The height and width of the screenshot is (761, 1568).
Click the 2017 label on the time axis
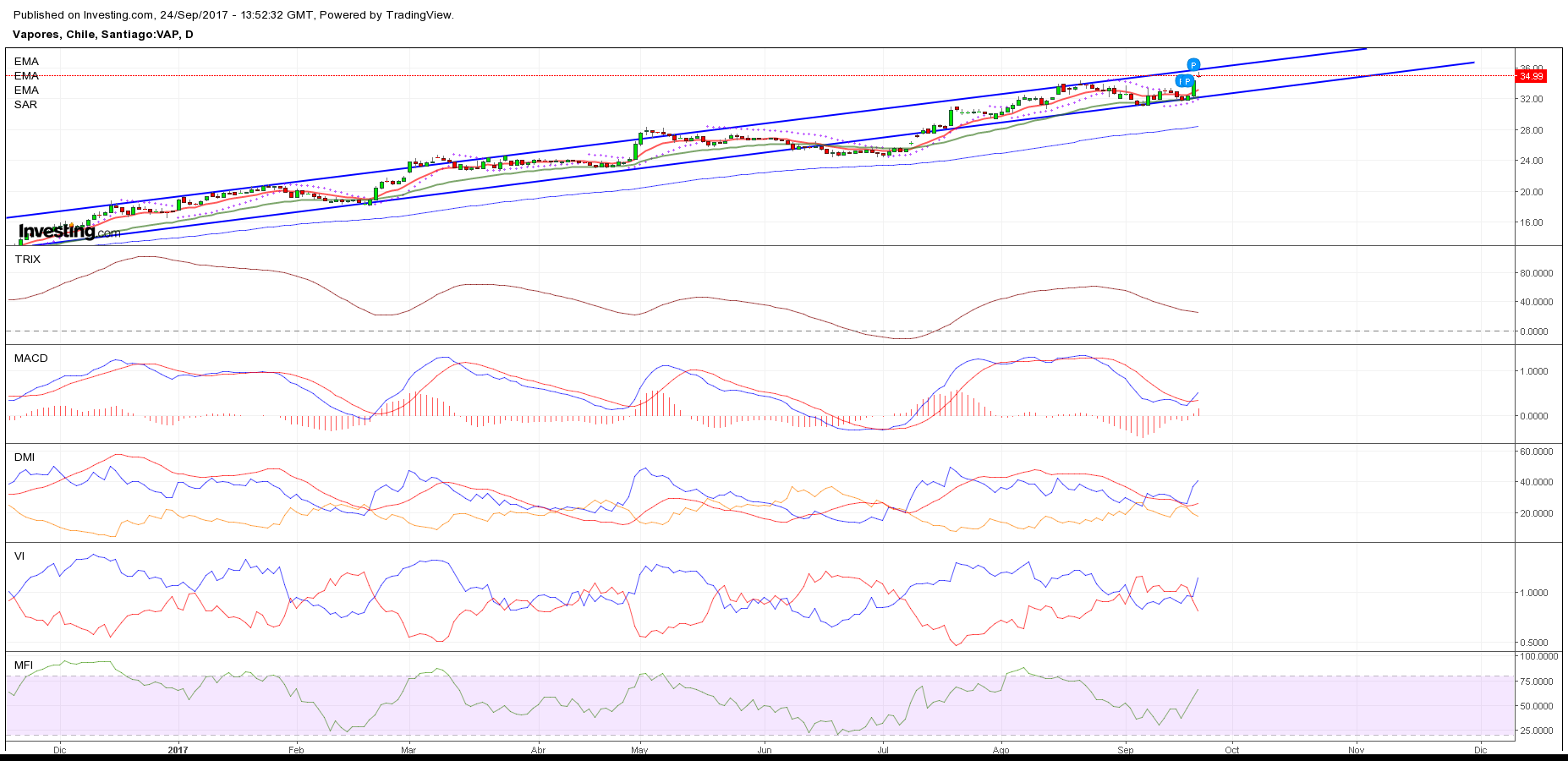(x=178, y=750)
